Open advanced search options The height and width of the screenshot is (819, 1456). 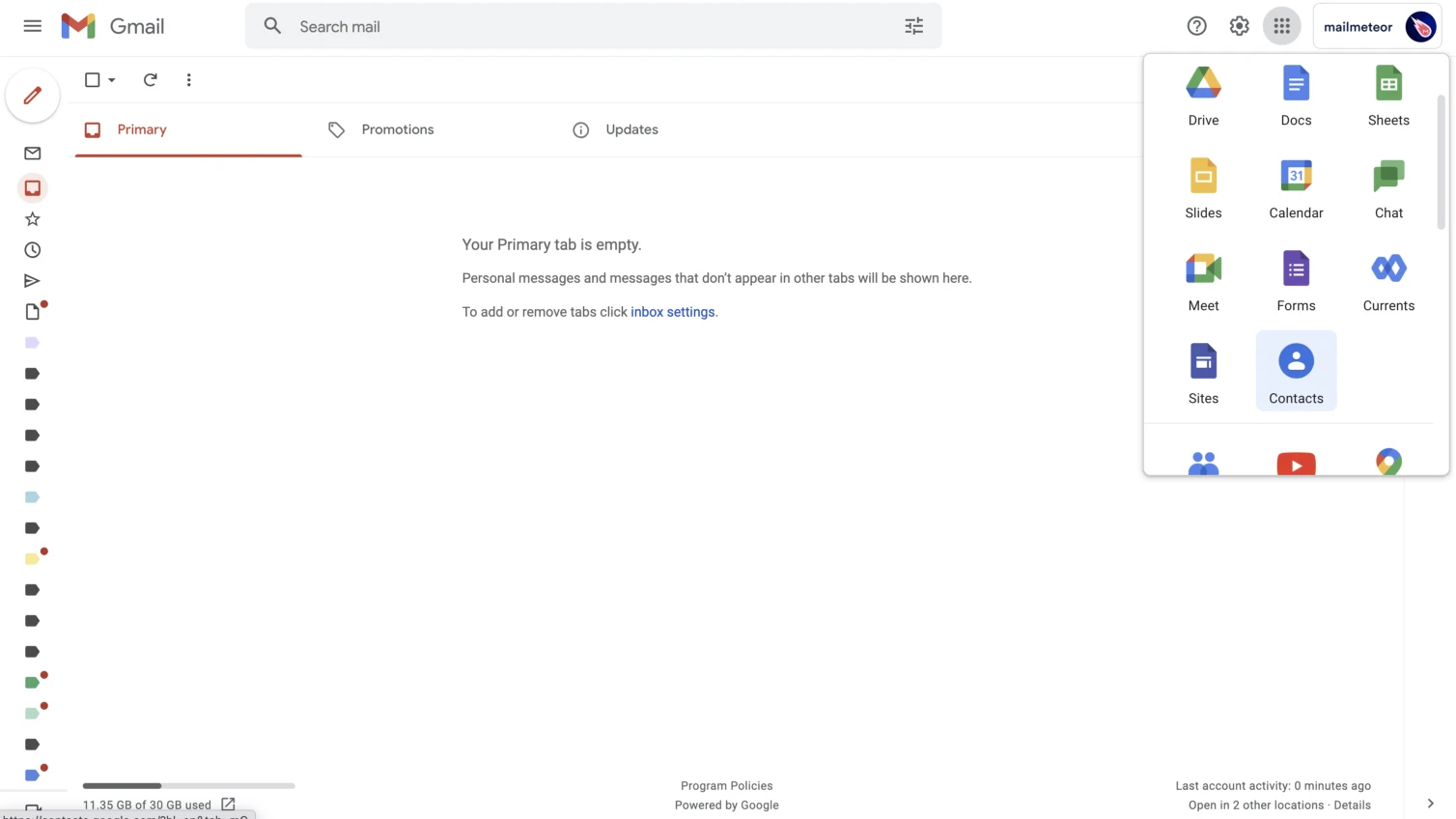913,26
